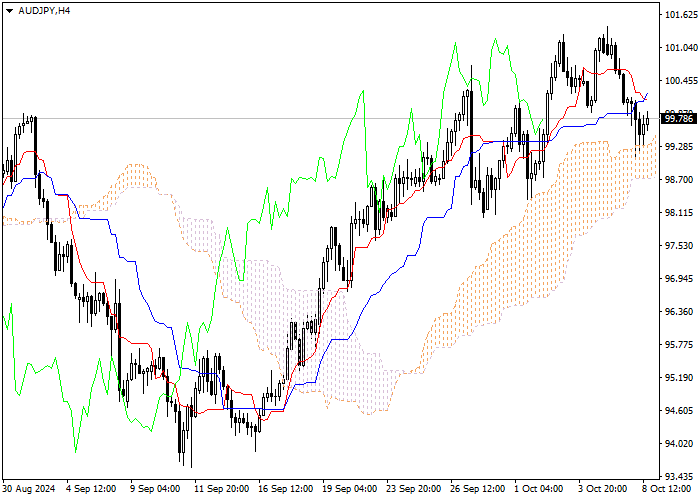Click the AUDJPY,H4 dropdown triangle
This screenshot has width=700, height=500.
(x=9, y=11)
